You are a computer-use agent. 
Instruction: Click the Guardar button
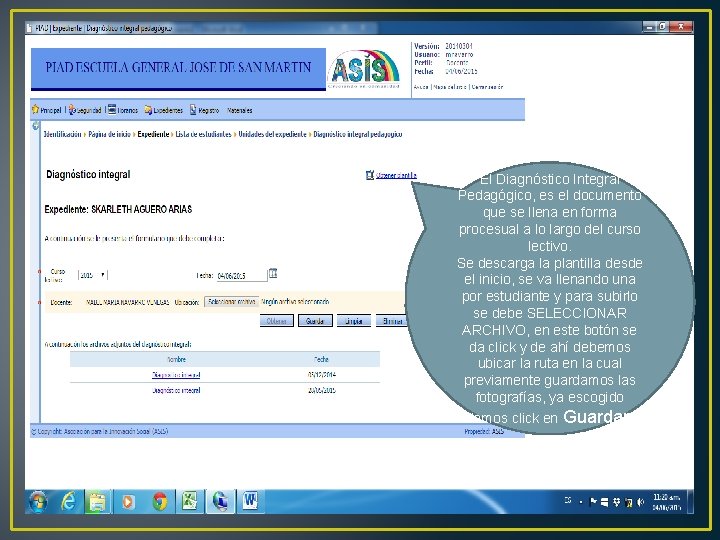(x=315, y=321)
